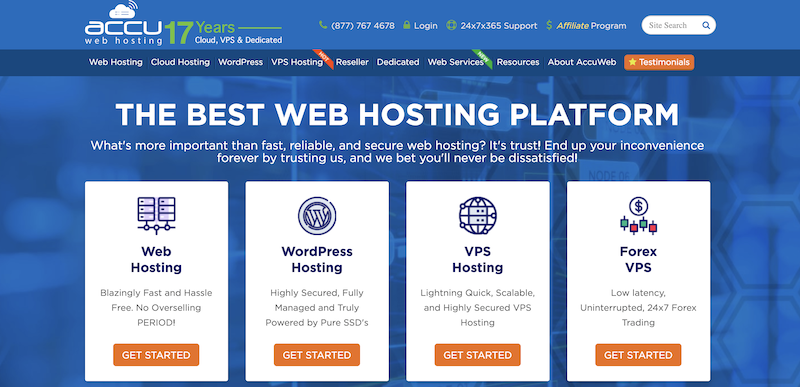This screenshot has height=387, width=800.
Task: Click the star icon in Testimonials
Action: point(632,62)
